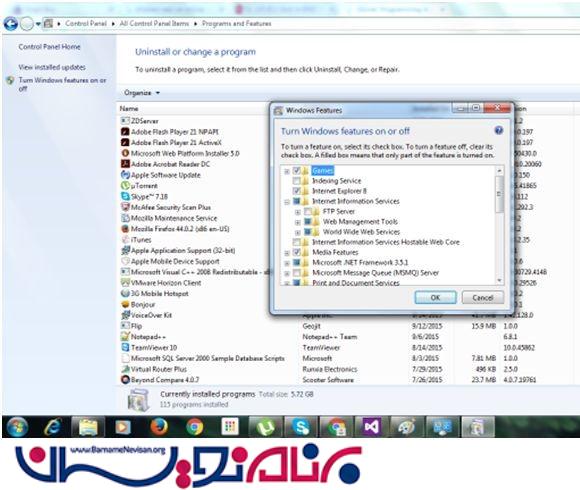Uncheck the Media Features checkbox

[296, 252]
